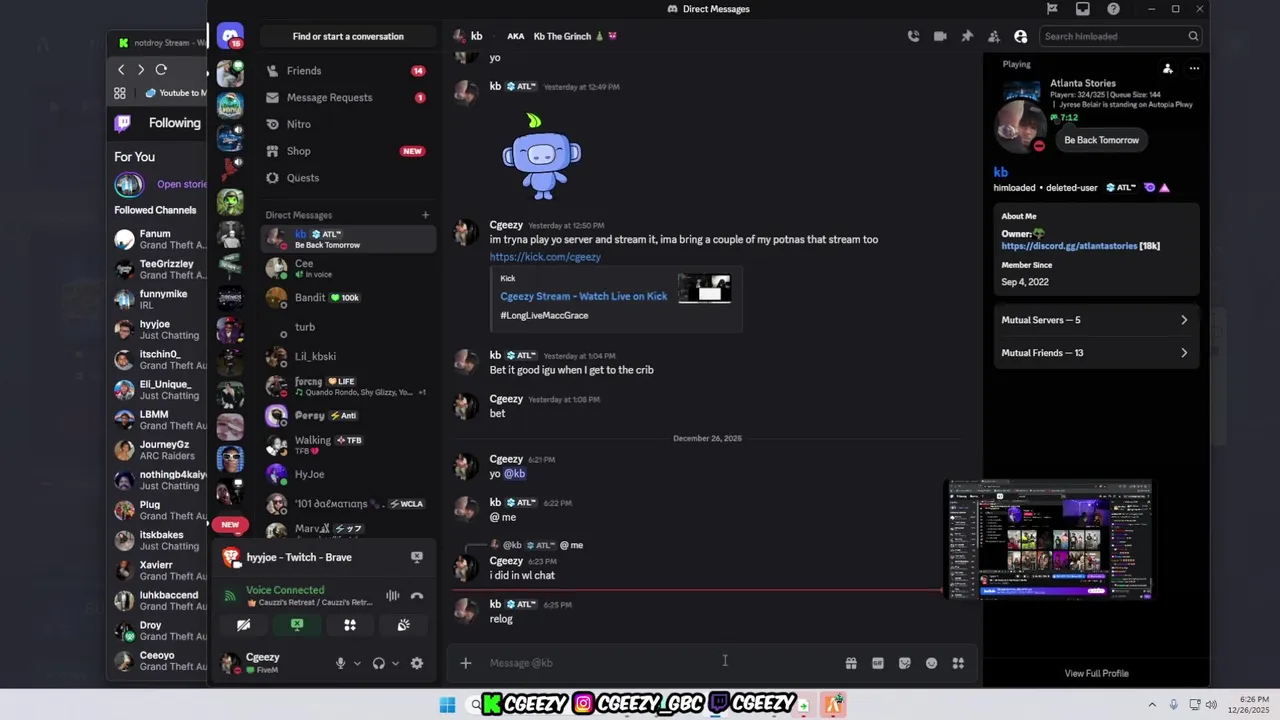Open DM with HyJoe
Screen dimensions: 1280x720
pyautogui.click(x=347, y=474)
